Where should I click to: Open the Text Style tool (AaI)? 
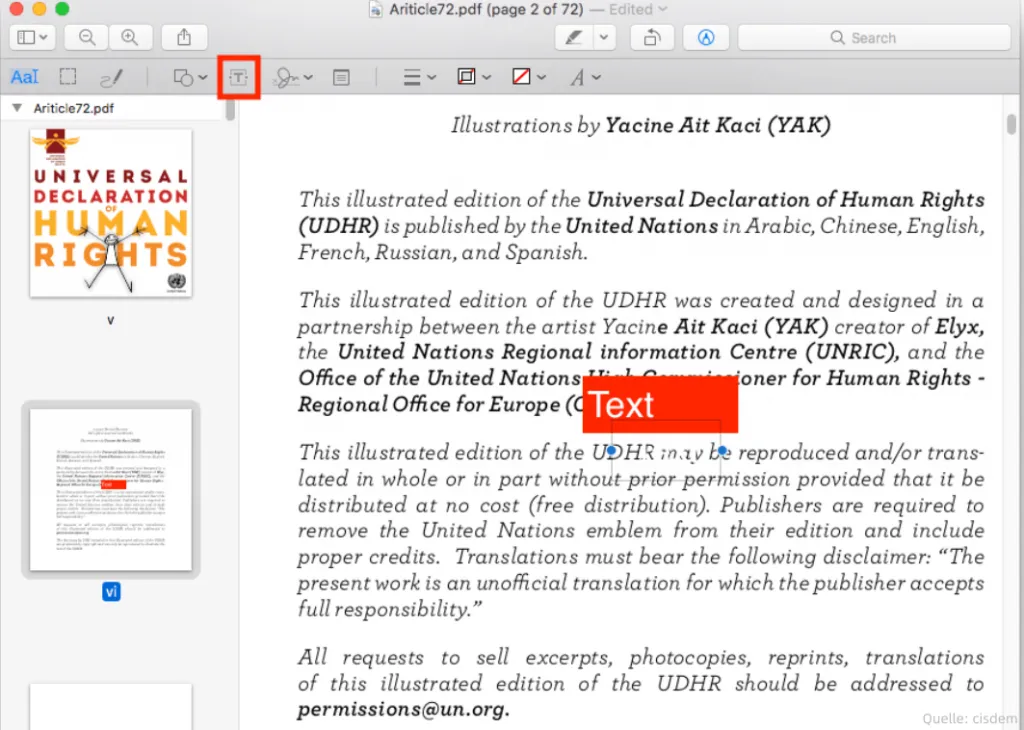point(23,77)
